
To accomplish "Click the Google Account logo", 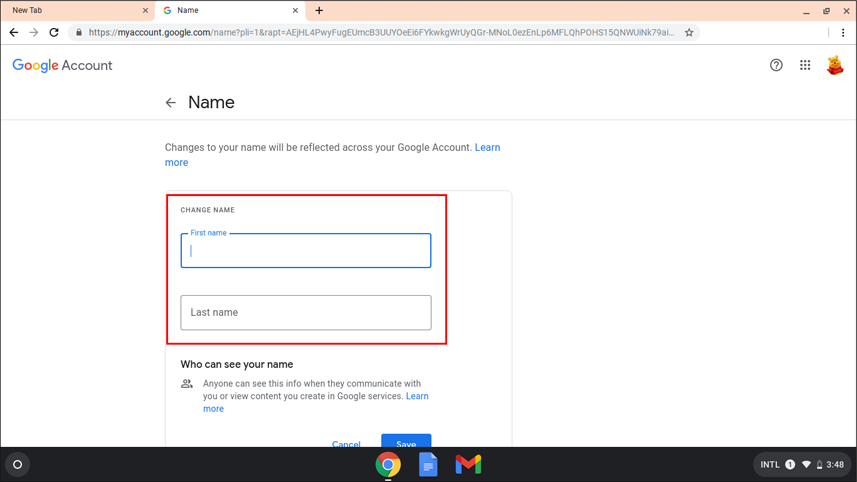I will [x=62, y=66].
